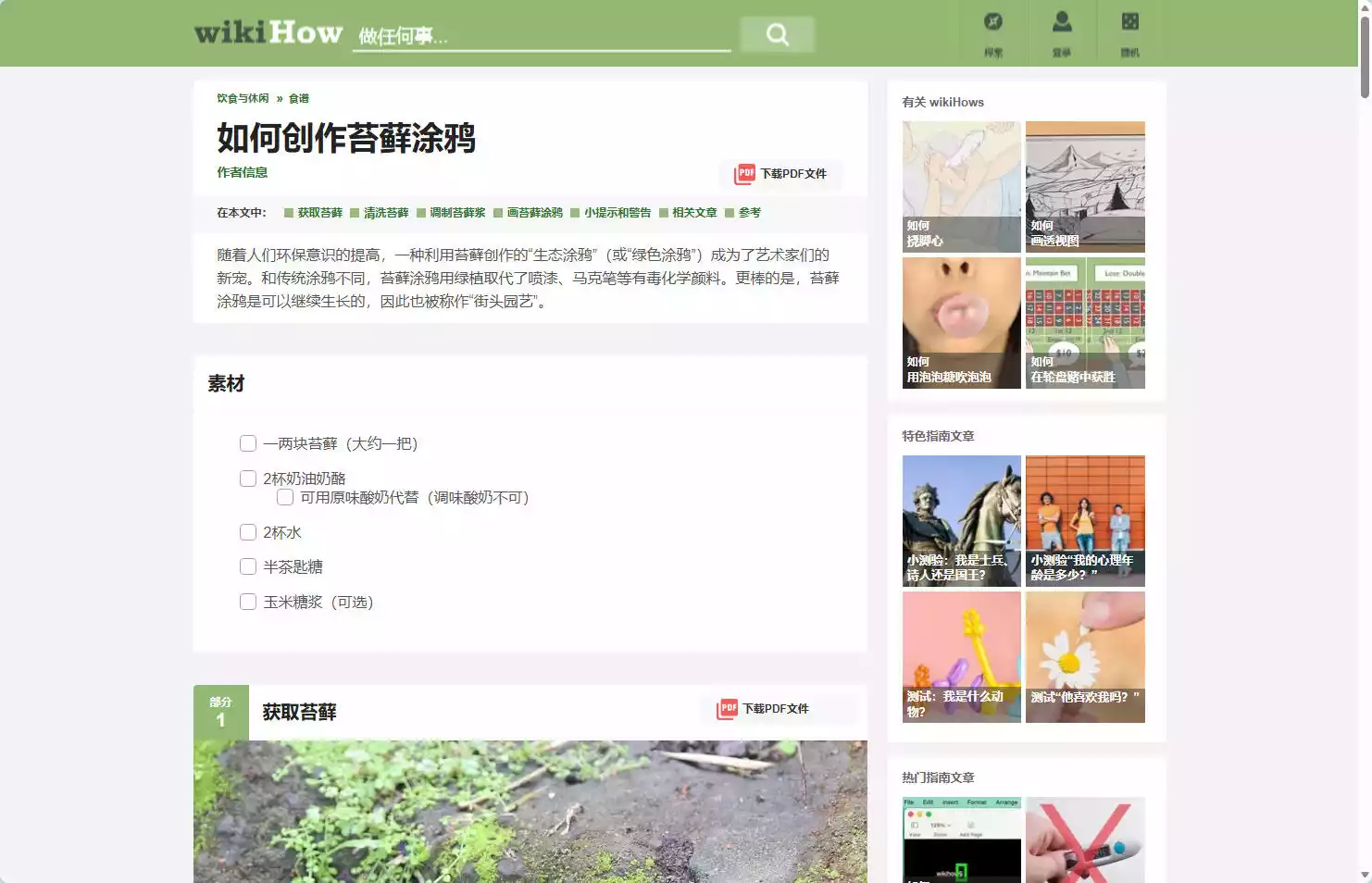Jump to 获取苔藓 section link
The image size is (1372, 883).
coord(319,213)
